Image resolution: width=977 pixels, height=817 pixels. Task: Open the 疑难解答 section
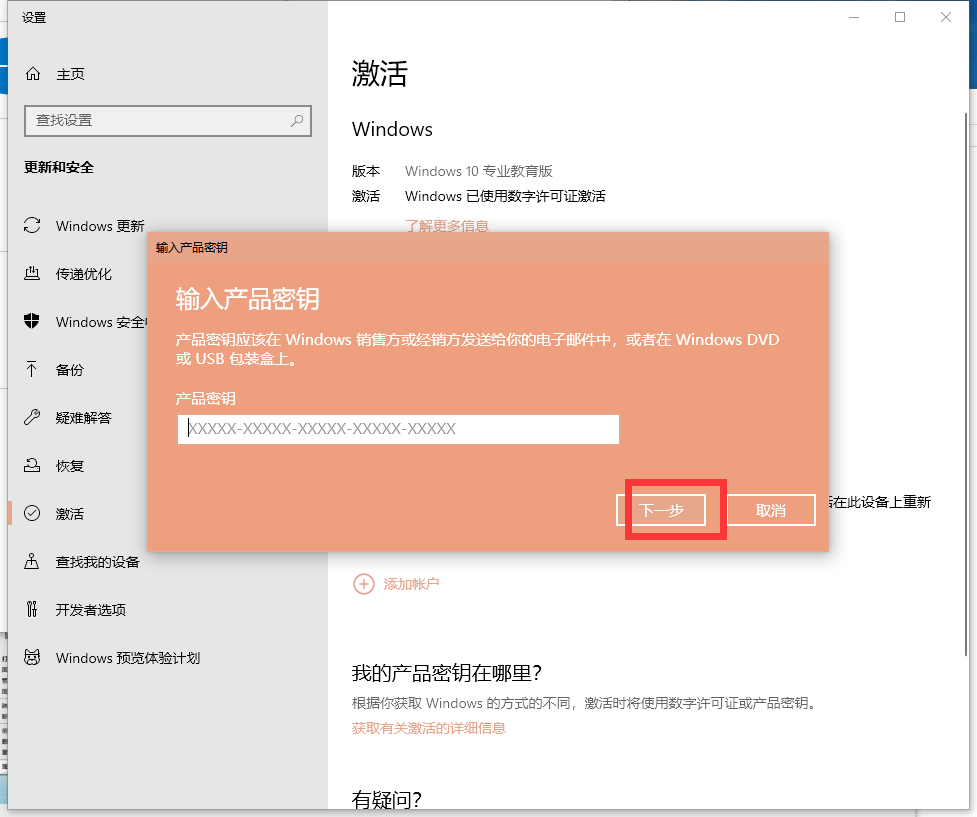80,418
